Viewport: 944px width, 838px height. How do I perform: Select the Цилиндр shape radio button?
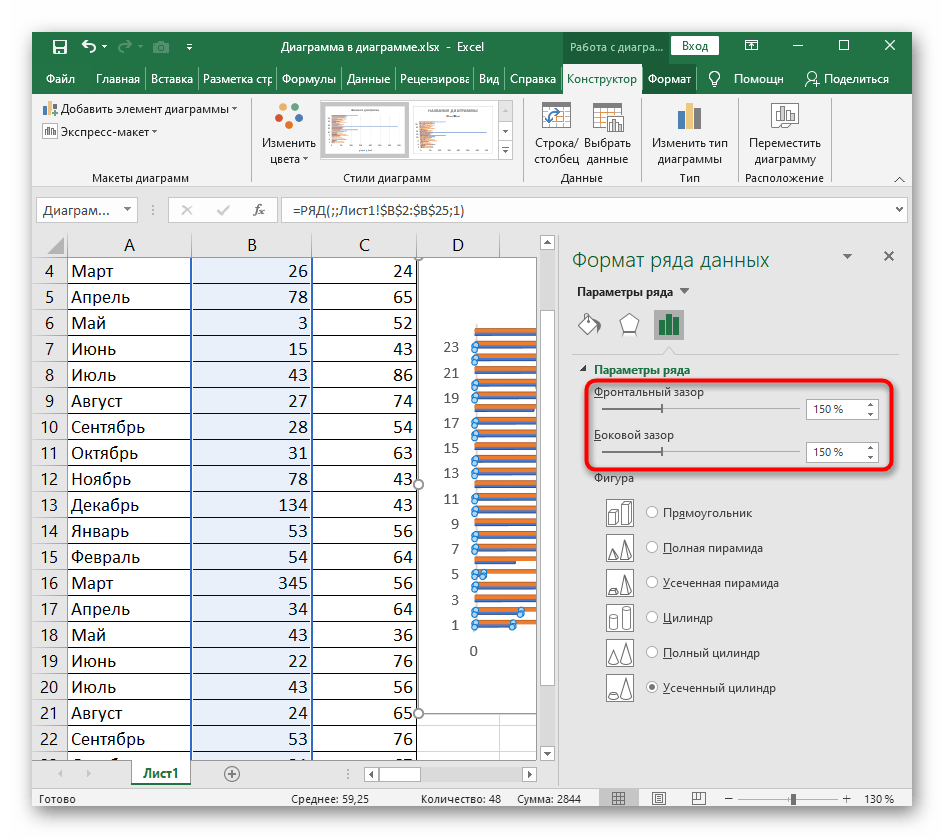652,618
